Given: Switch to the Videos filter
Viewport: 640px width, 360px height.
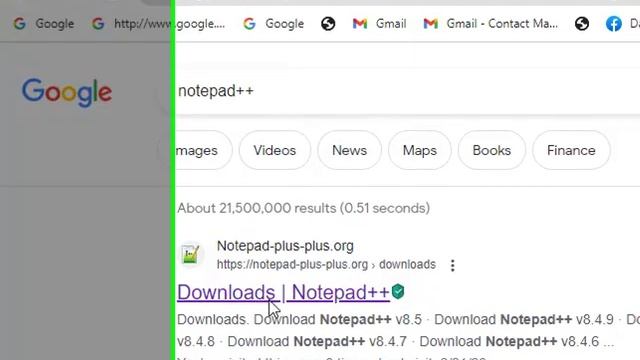Looking at the screenshot, I should tap(275, 150).
